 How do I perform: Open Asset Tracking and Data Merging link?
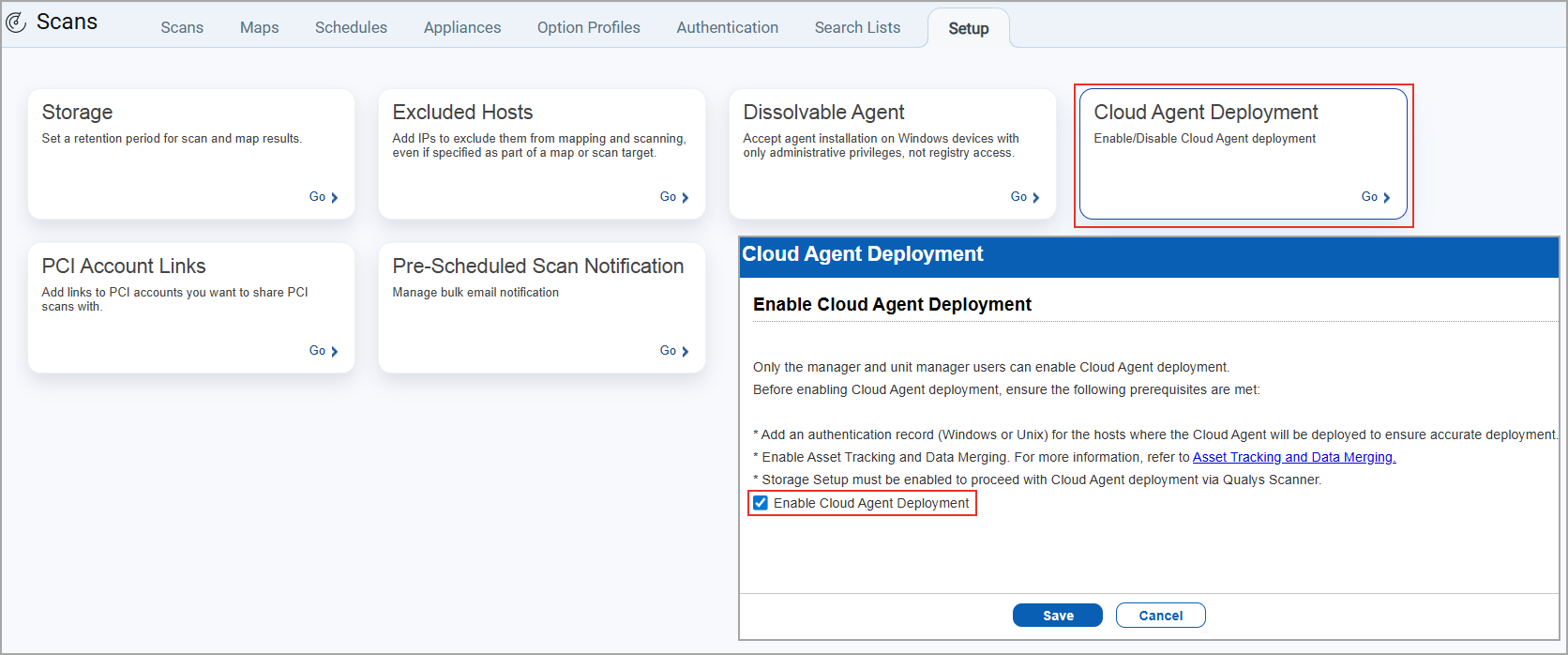point(1293,457)
